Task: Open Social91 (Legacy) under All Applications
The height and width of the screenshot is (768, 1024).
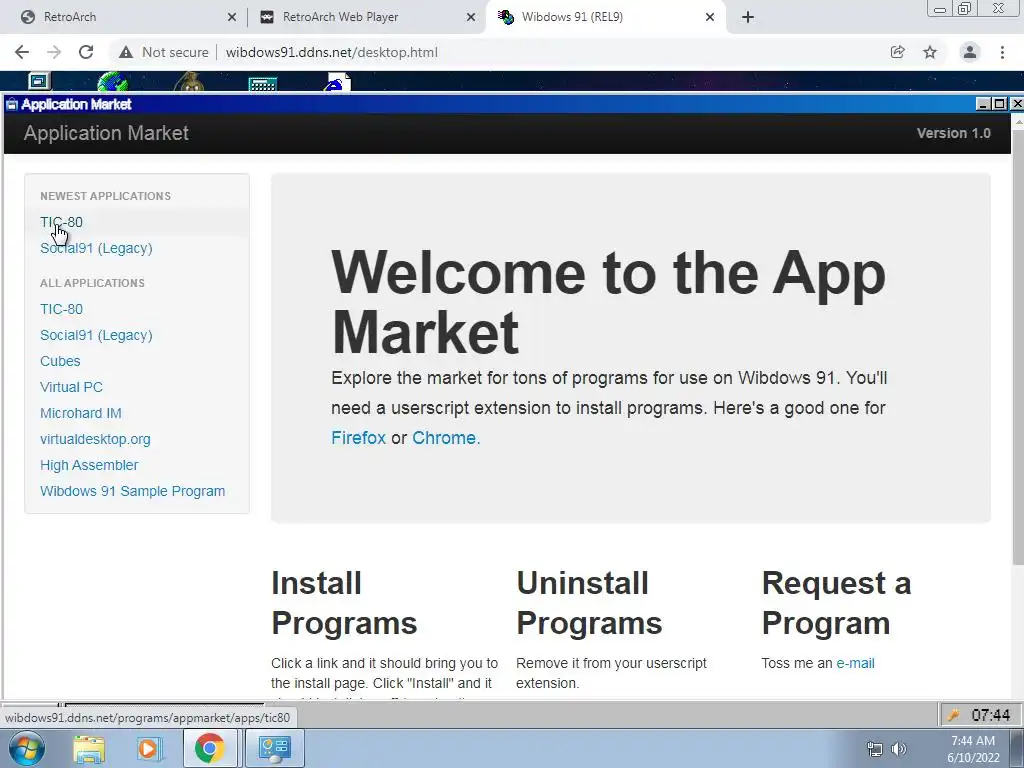Action: pyautogui.click(x=96, y=335)
